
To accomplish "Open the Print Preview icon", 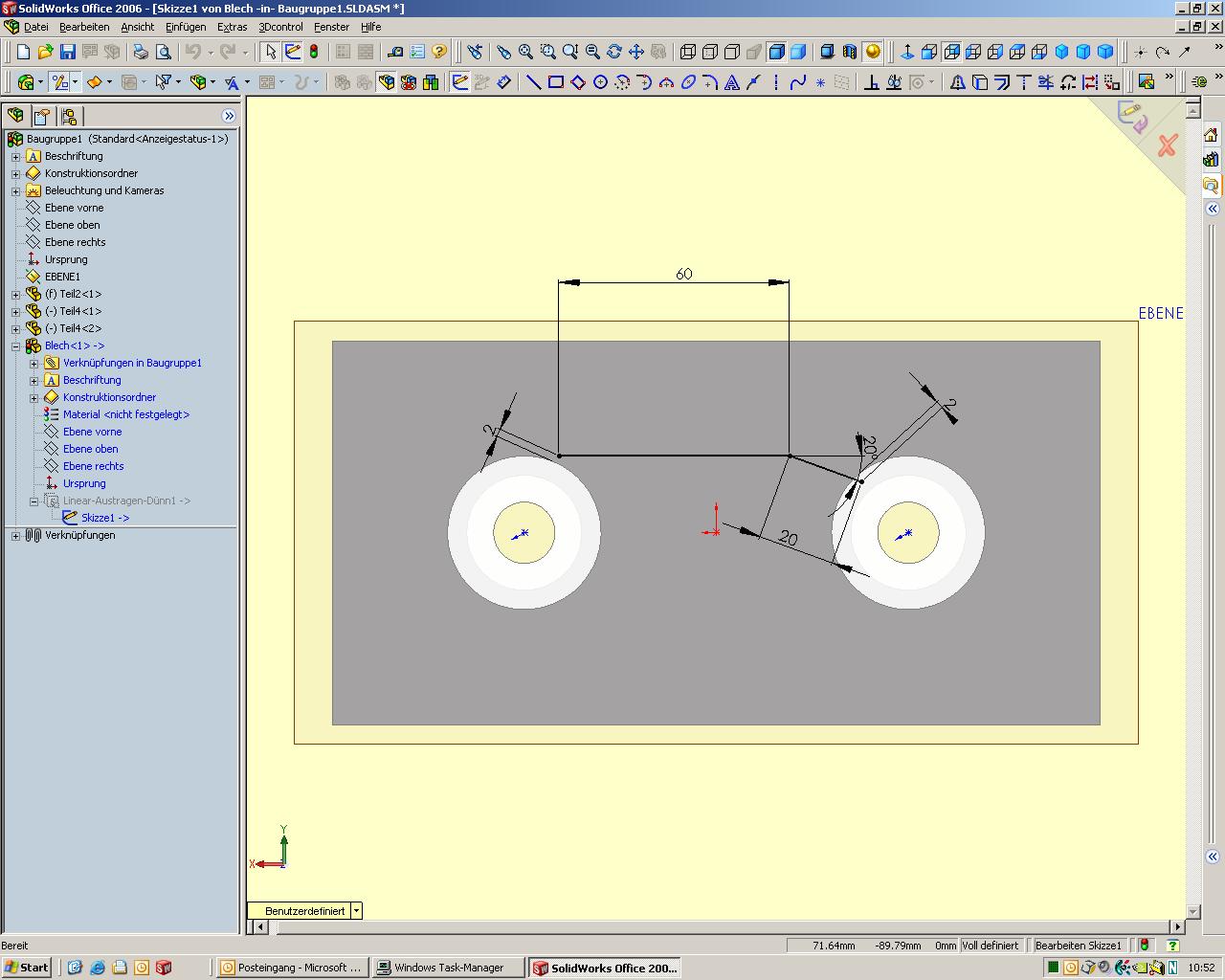I will 164,52.
